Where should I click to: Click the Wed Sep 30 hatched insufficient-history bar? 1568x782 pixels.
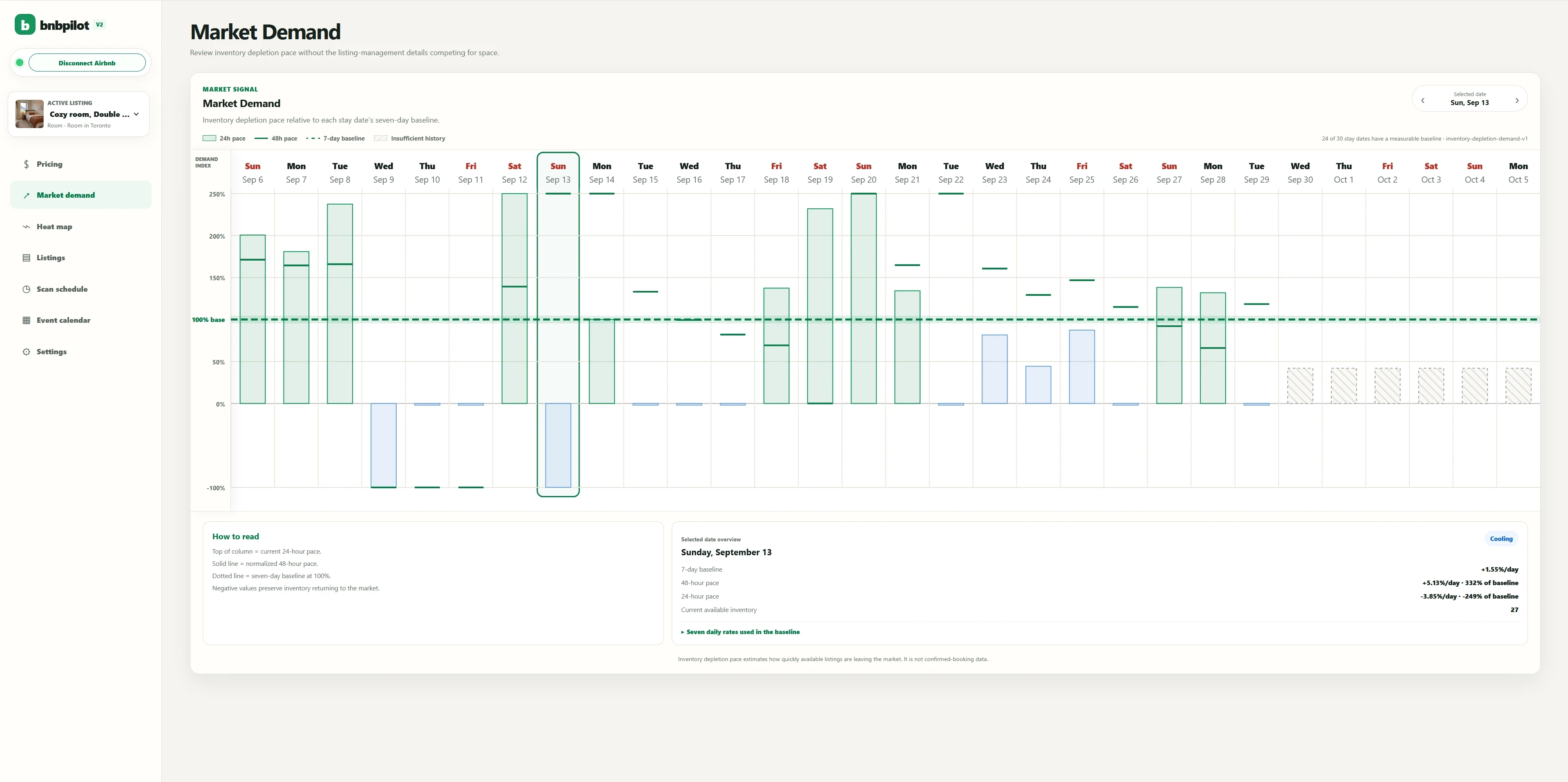[1300, 385]
